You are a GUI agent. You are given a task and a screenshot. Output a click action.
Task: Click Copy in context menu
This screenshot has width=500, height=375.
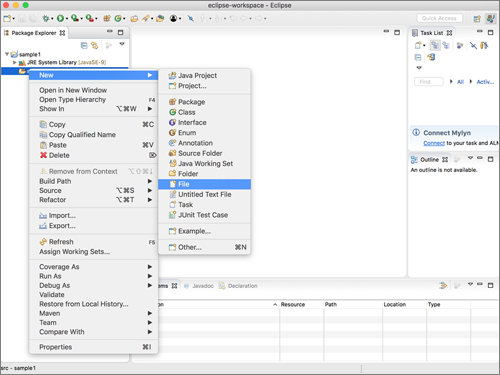pos(93,124)
